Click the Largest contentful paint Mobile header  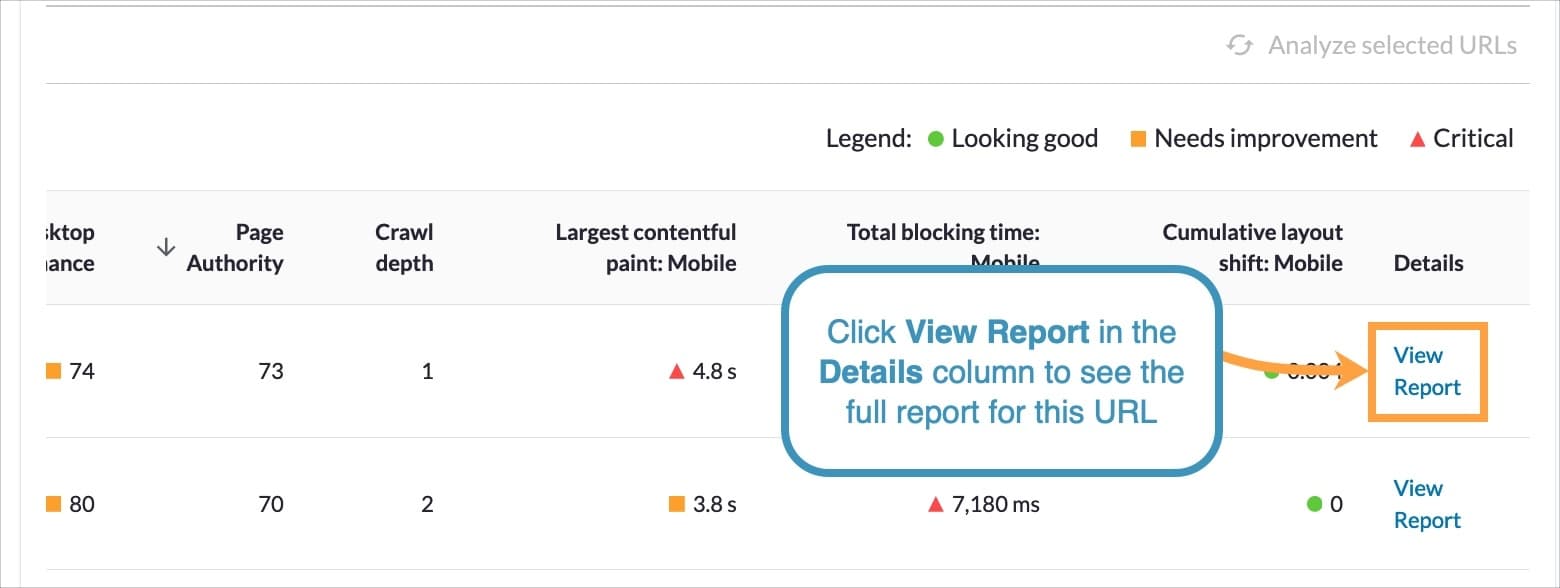pyautogui.click(x=646, y=248)
